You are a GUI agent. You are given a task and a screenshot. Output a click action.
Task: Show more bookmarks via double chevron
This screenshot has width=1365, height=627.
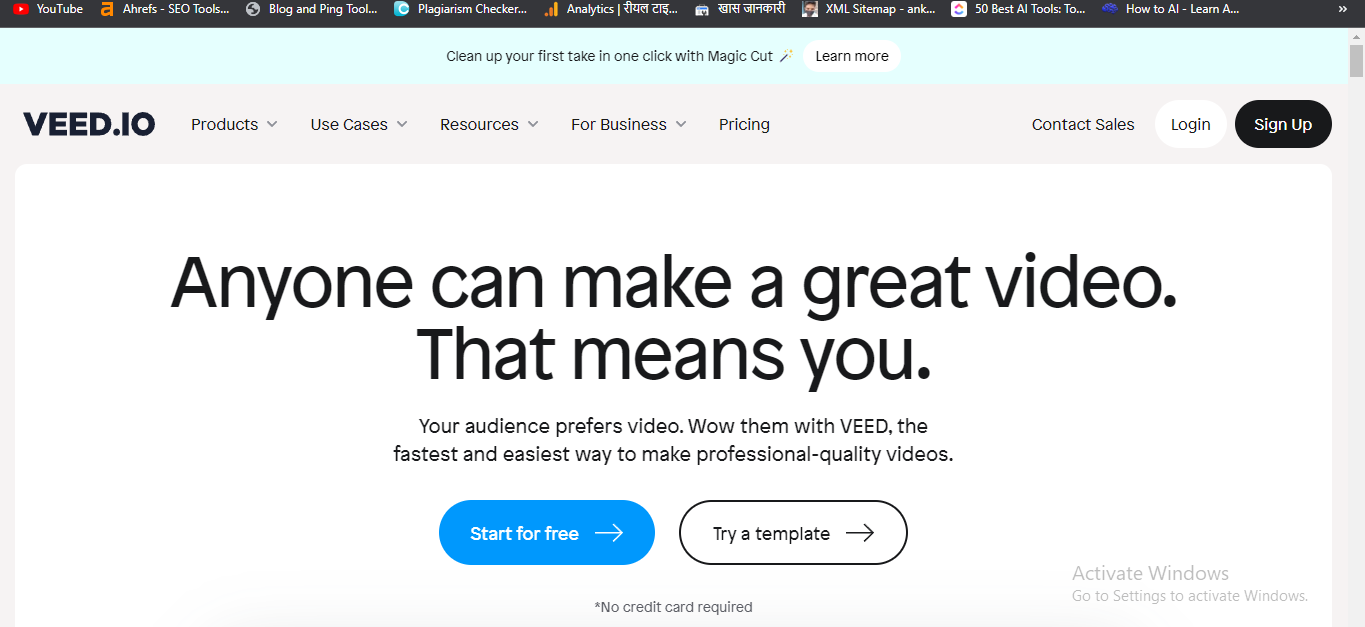(x=1342, y=9)
